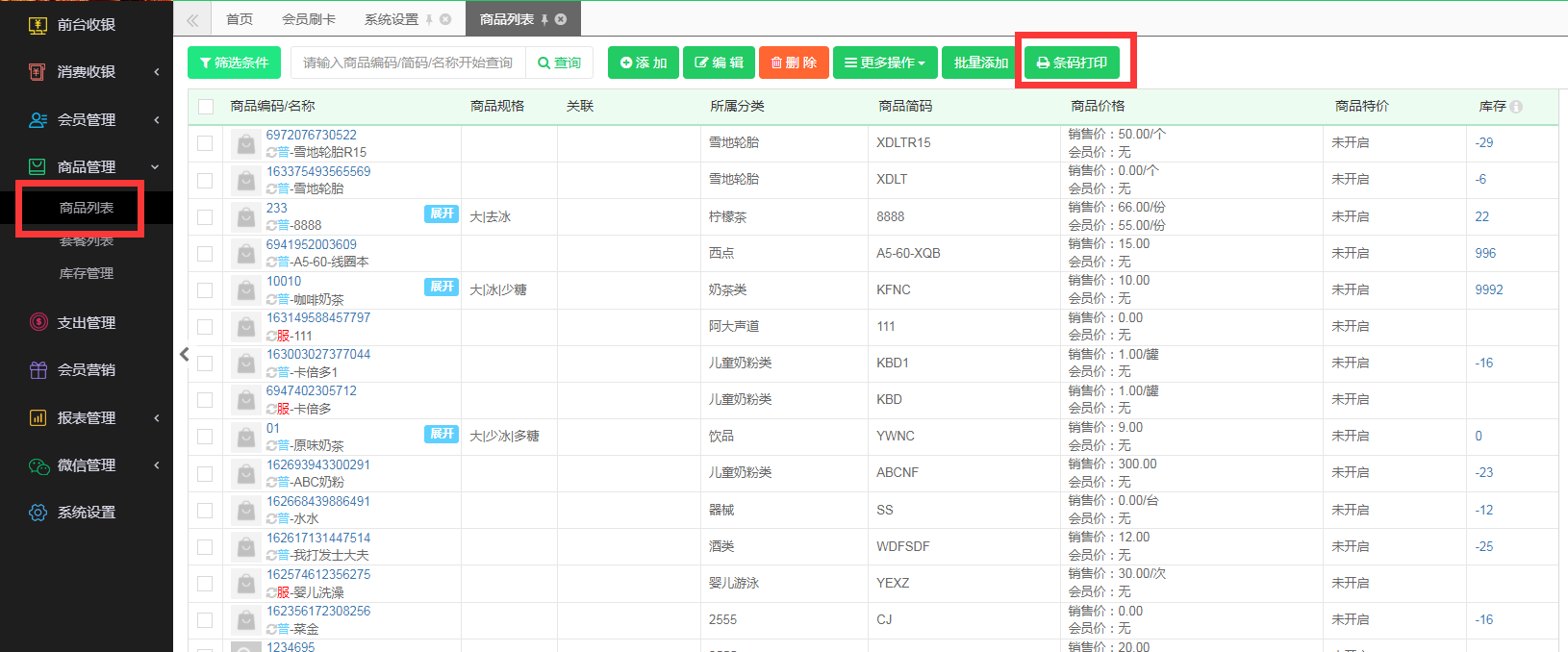Close the 商品列表 tab with its X icon
Image resolution: width=1568 pixels, height=652 pixels.
pos(561,19)
